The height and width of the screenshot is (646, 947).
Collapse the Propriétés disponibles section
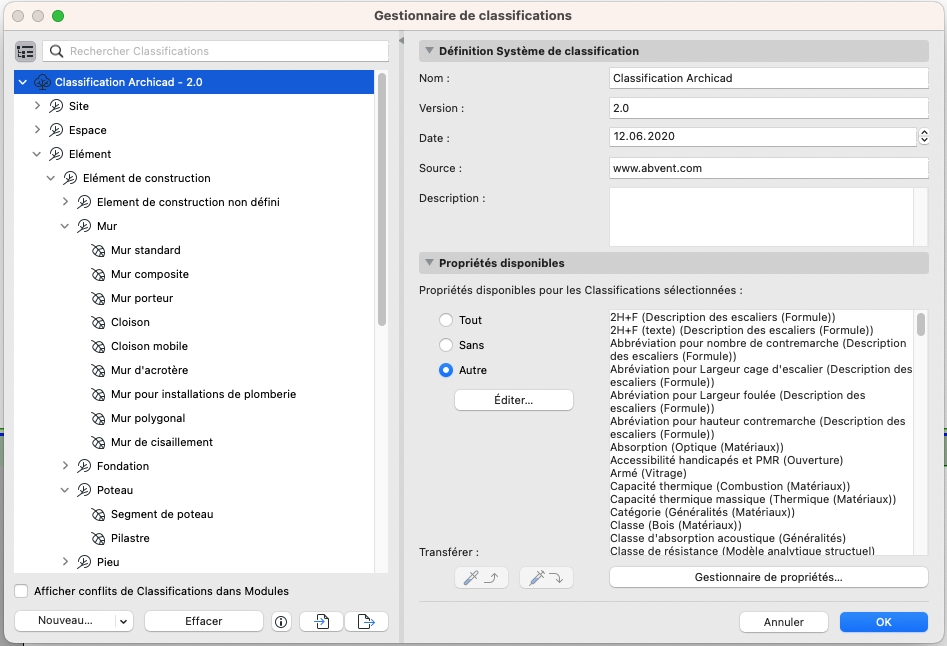(429, 263)
